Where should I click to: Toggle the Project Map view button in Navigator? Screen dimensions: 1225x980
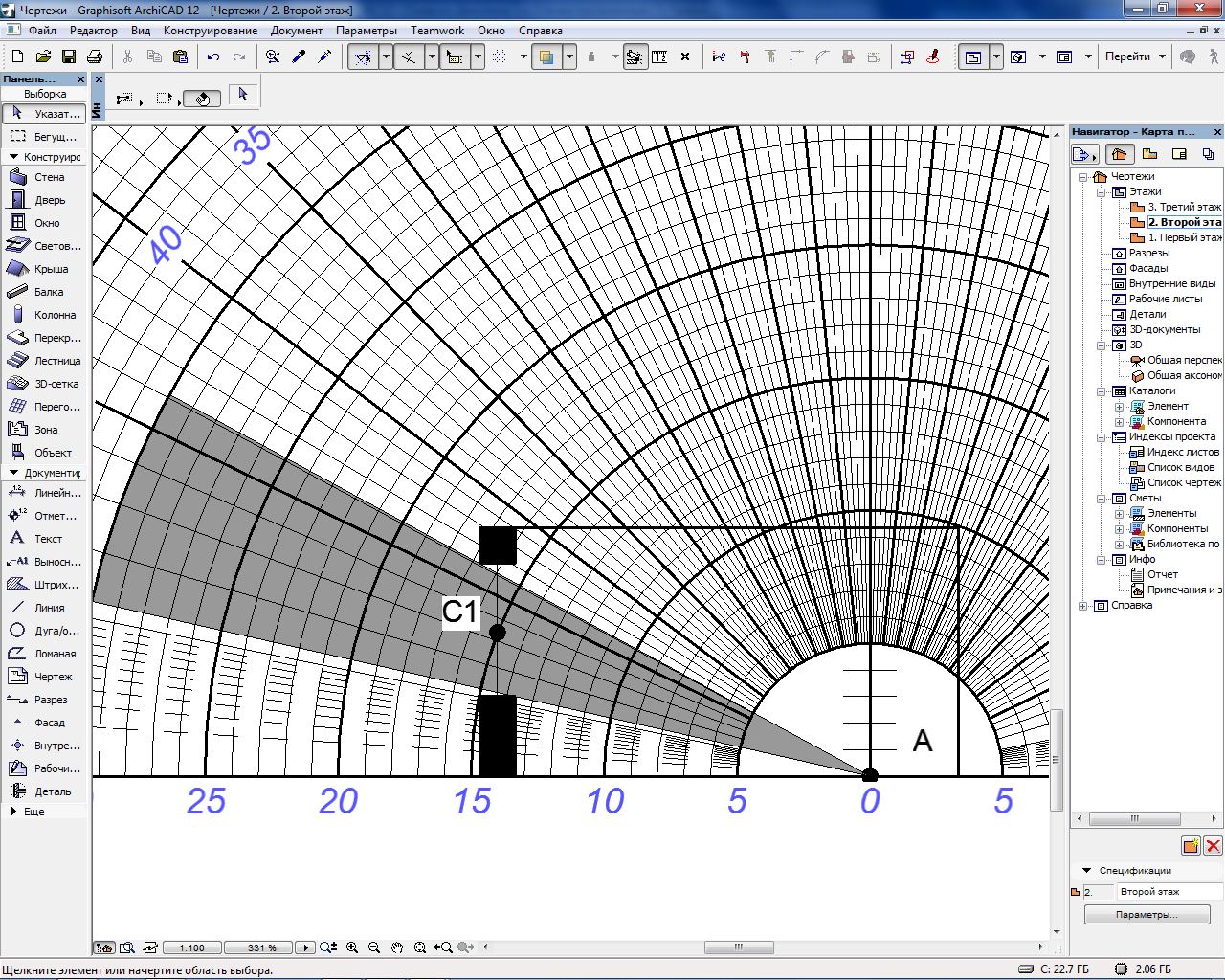1119,153
